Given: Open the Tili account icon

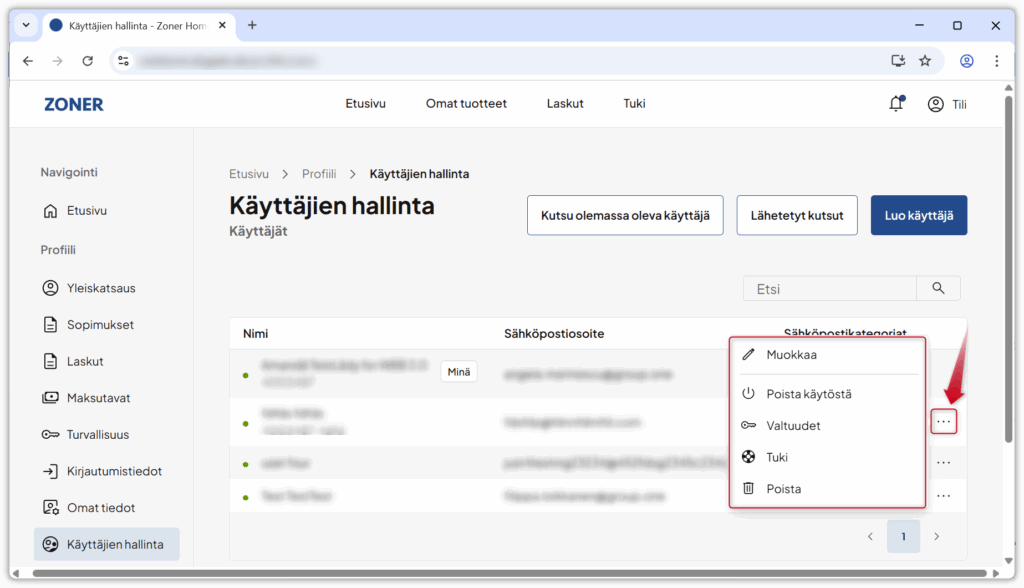Looking at the screenshot, I should point(936,104).
